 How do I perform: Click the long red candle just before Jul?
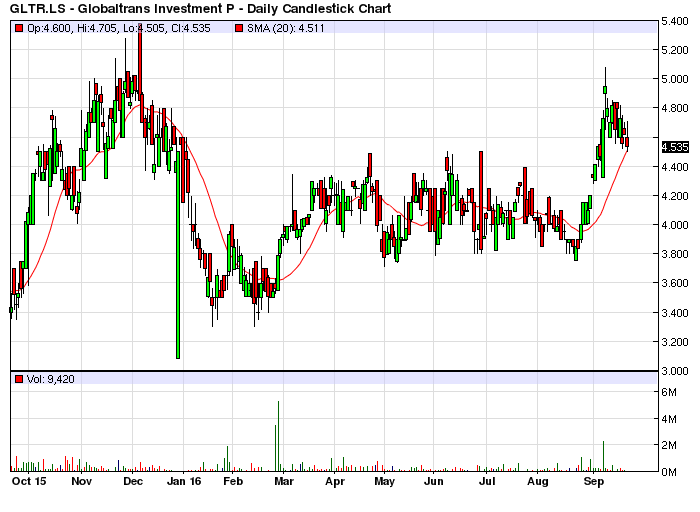[481, 200]
